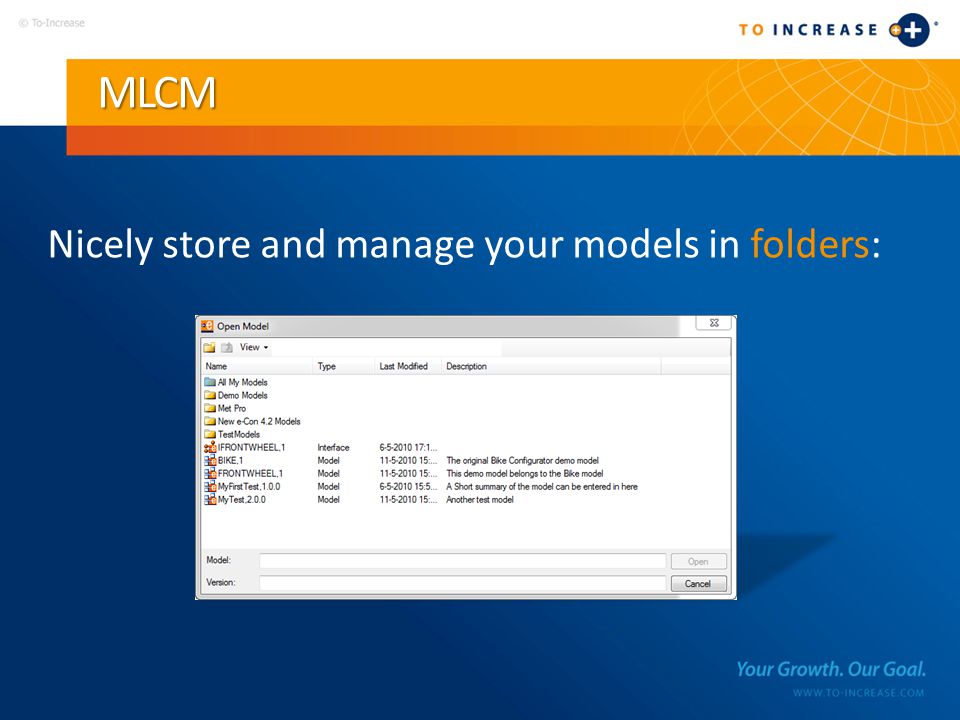Click the Model type cell of BIKE,1

click(x=328, y=460)
